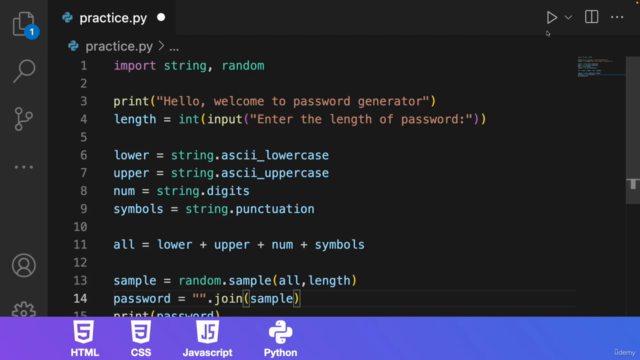This screenshot has height=360, width=640.
Task: Click "all" variable on line 11
Action: pyautogui.click(x=124, y=244)
